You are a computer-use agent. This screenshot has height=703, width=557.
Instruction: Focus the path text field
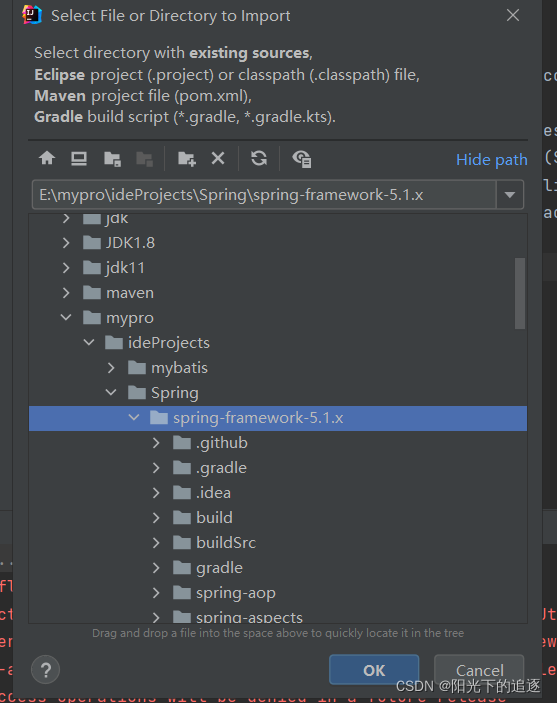264,195
